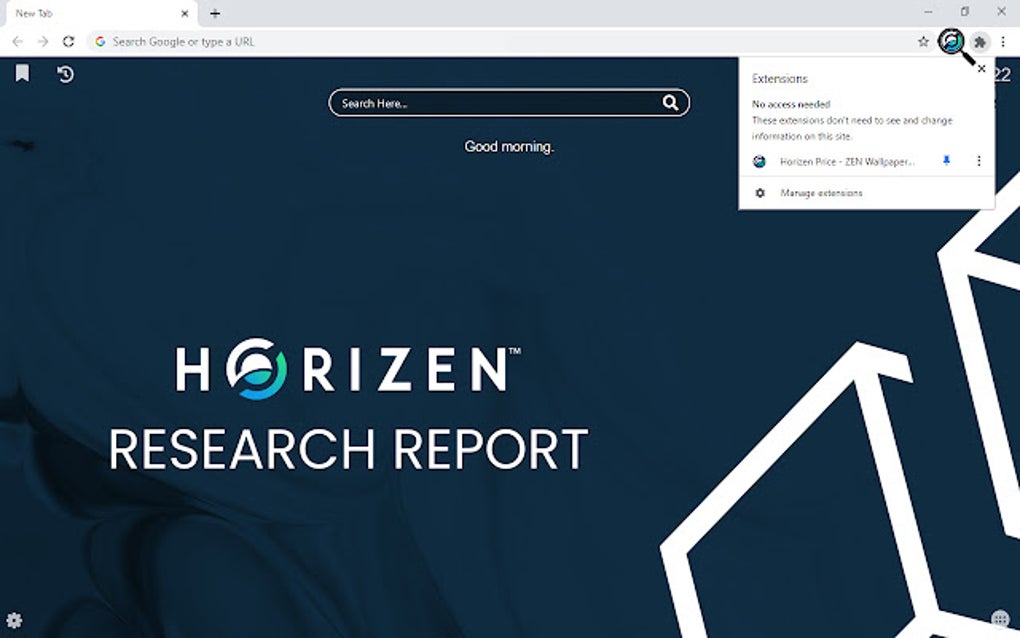Click the magnifier in Search Here box
Screen dimensions: 1020x638
(670, 103)
